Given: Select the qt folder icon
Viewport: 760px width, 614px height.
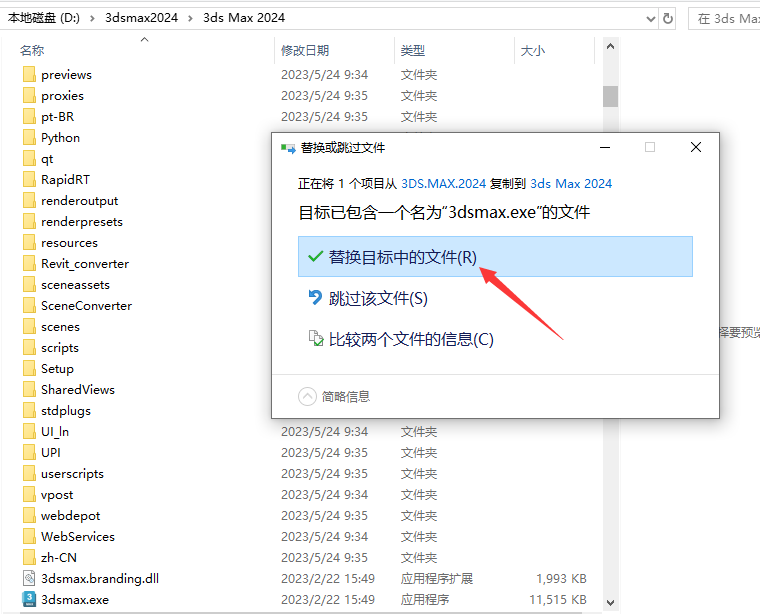Looking at the screenshot, I should point(29,158).
